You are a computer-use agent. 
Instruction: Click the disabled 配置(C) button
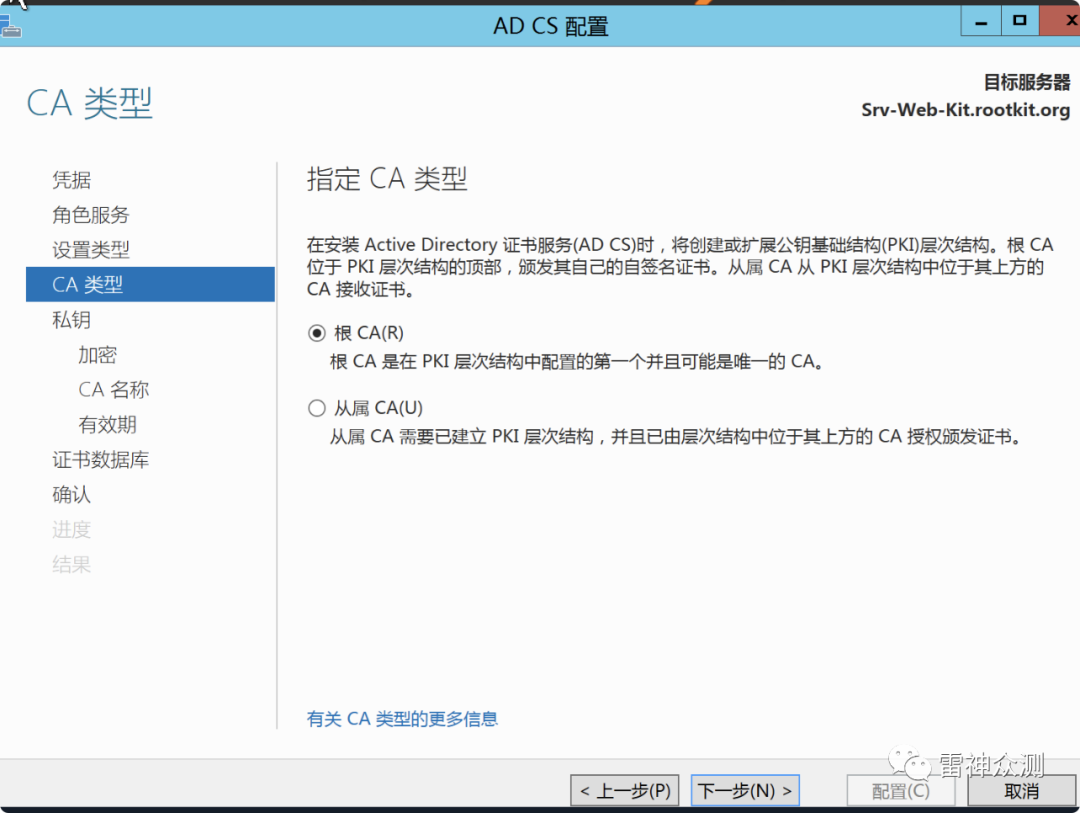coord(900,791)
